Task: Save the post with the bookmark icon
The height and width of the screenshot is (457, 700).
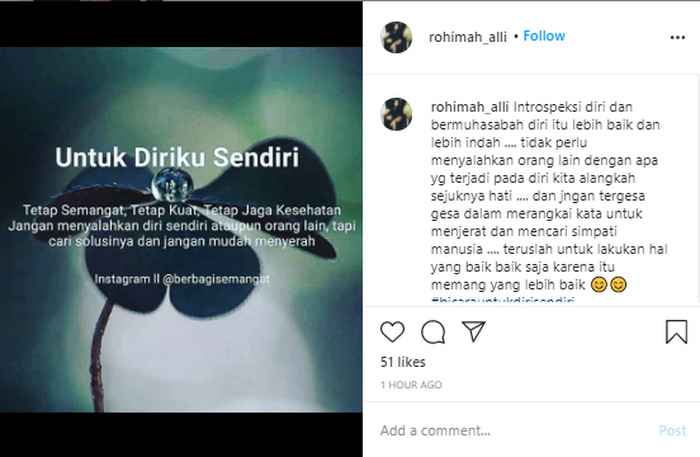Action: (x=676, y=332)
